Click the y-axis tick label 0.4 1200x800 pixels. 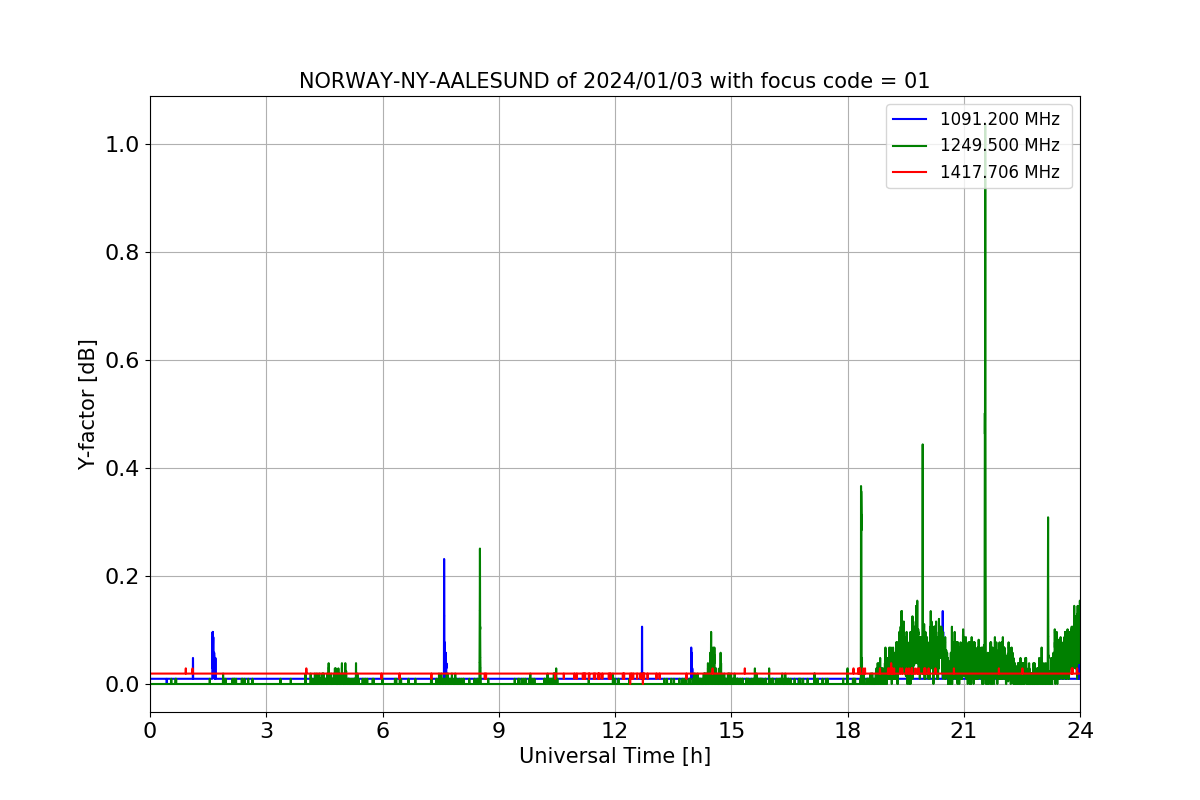pos(122,468)
